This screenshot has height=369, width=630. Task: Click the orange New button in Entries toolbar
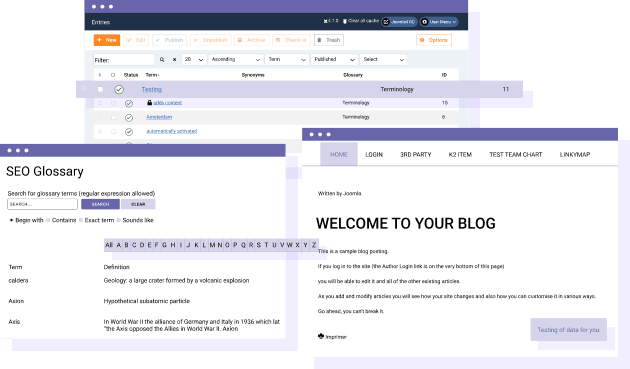pyautogui.click(x=107, y=40)
